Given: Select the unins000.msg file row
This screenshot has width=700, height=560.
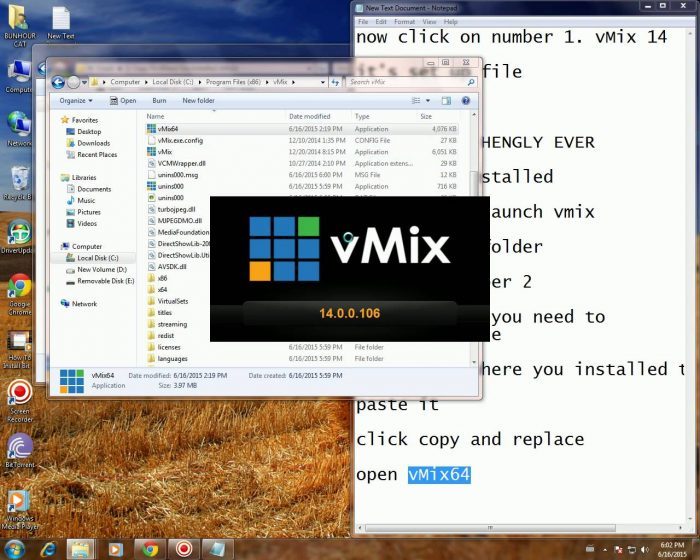Looking at the screenshot, I should pos(302,175).
